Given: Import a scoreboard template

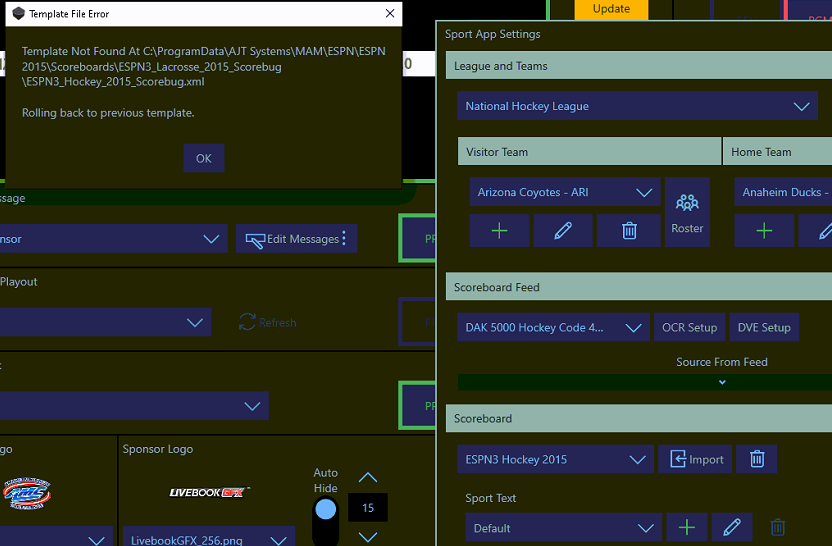Looking at the screenshot, I should (696, 459).
